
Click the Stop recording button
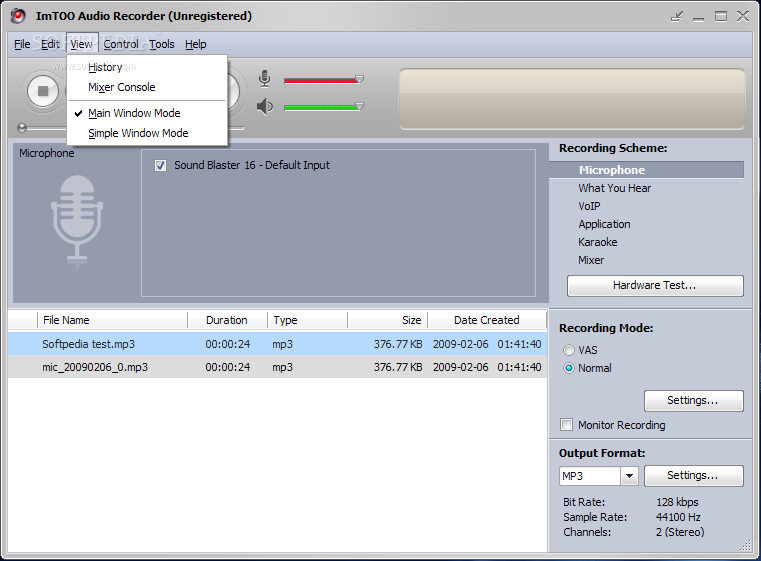43,91
